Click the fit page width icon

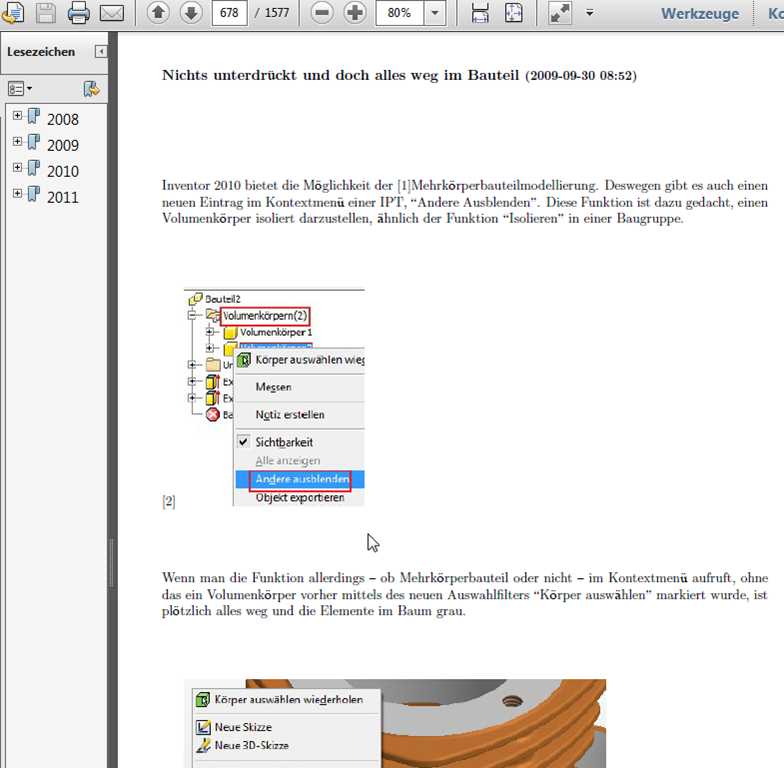tap(480, 13)
